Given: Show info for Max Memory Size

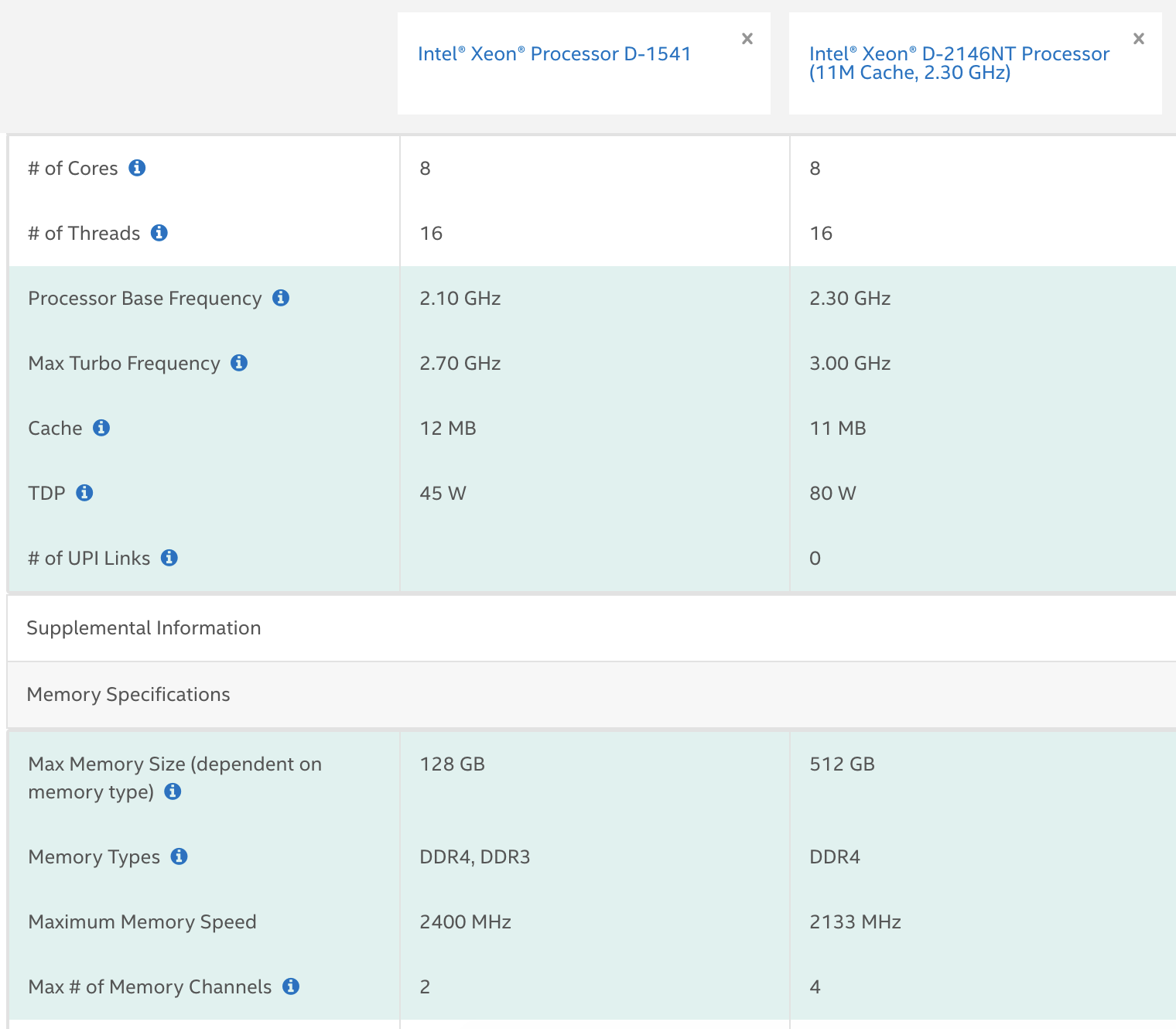Looking at the screenshot, I should point(173,791).
